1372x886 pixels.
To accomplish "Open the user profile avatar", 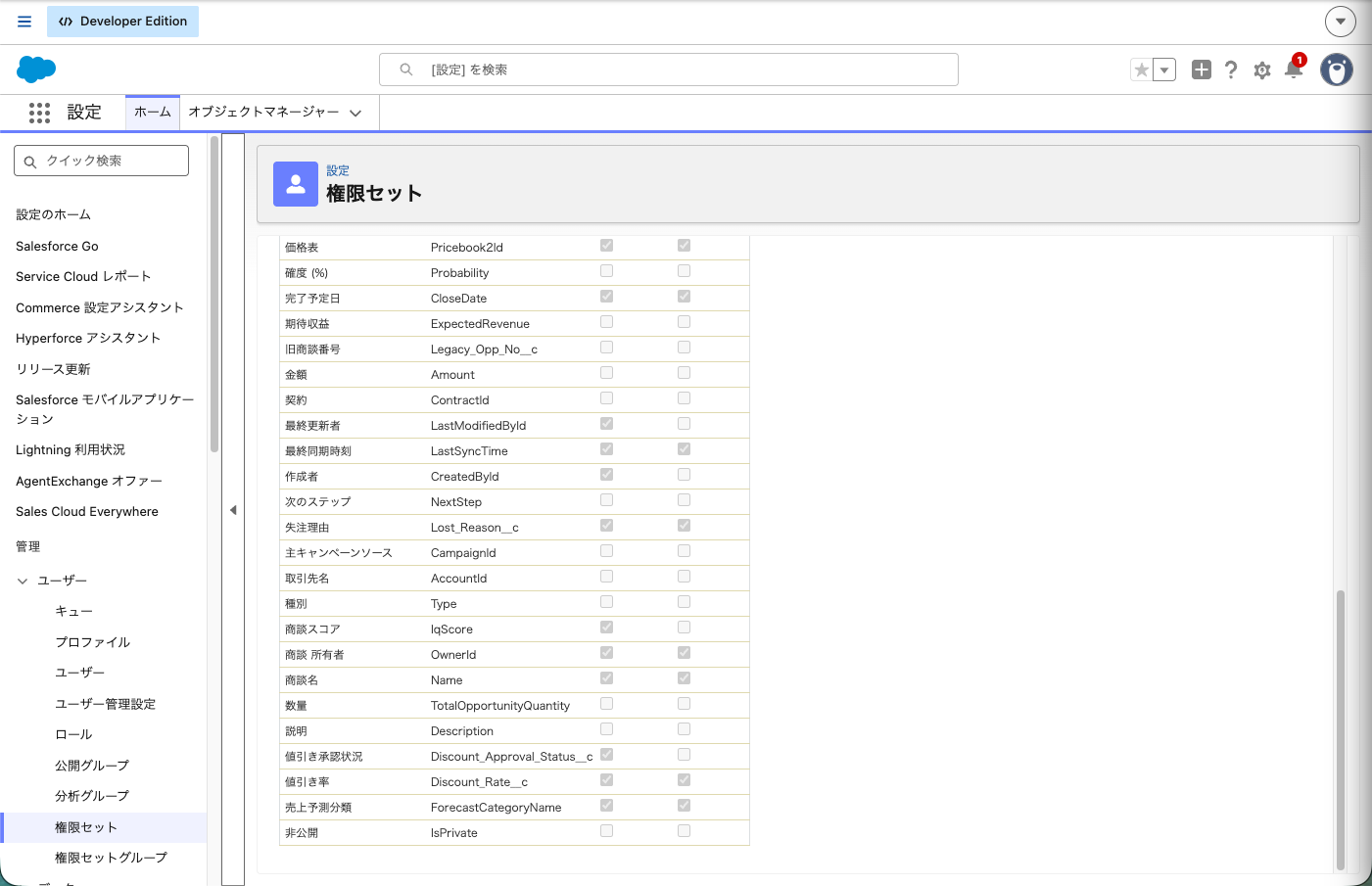I will pyautogui.click(x=1337, y=70).
